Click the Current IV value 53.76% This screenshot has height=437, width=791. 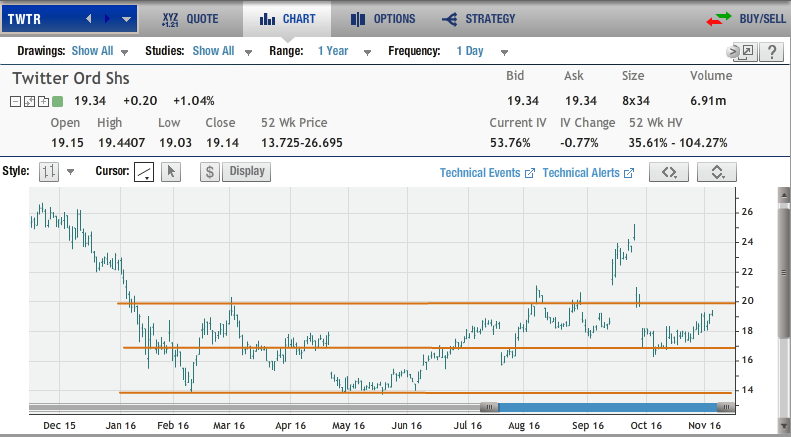click(x=510, y=143)
